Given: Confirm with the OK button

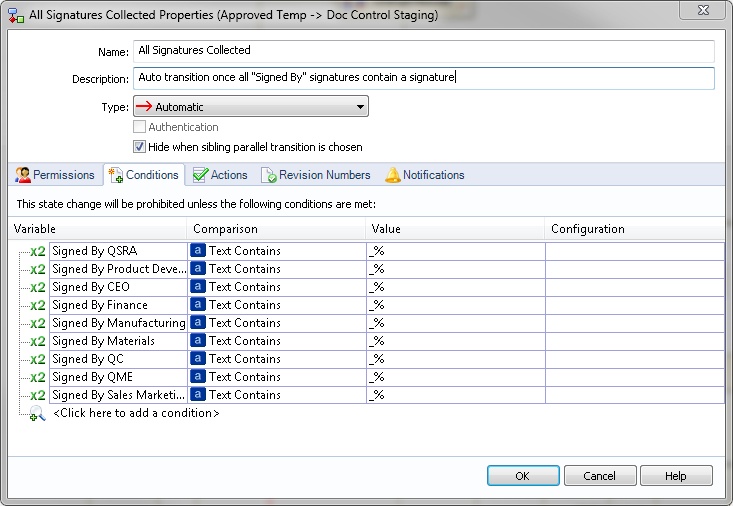Looking at the screenshot, I should click(523, 476).
